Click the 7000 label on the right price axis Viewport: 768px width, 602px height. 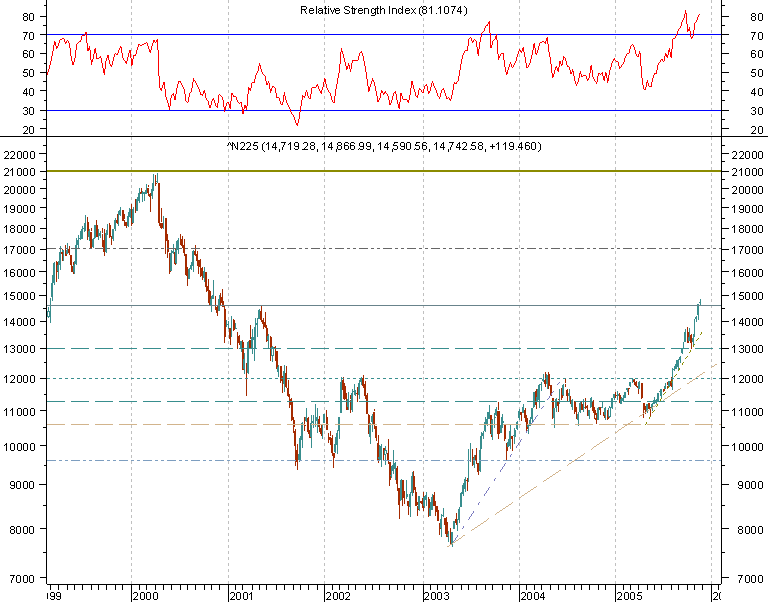750,579
